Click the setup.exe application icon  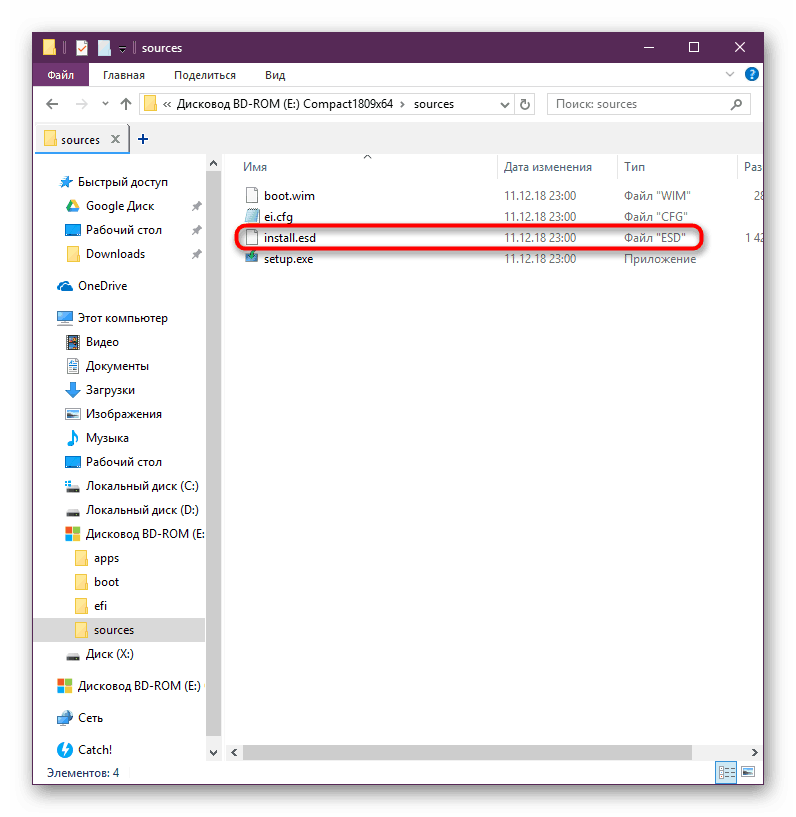(252, 257)
